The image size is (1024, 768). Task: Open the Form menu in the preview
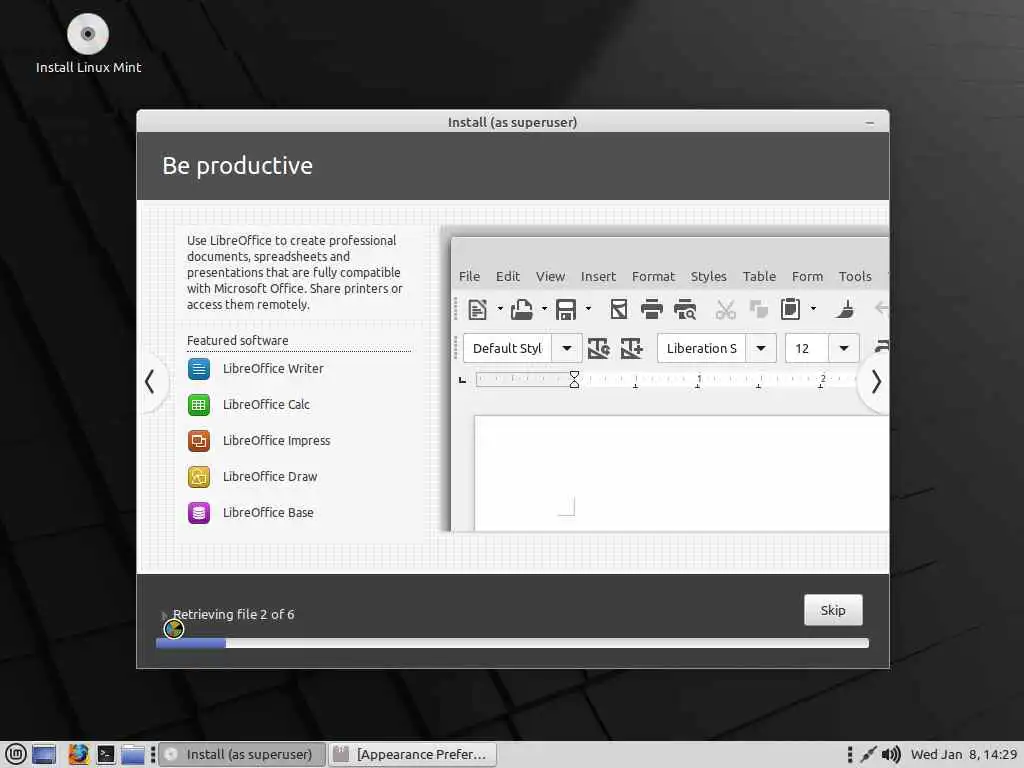click(807, 276)
